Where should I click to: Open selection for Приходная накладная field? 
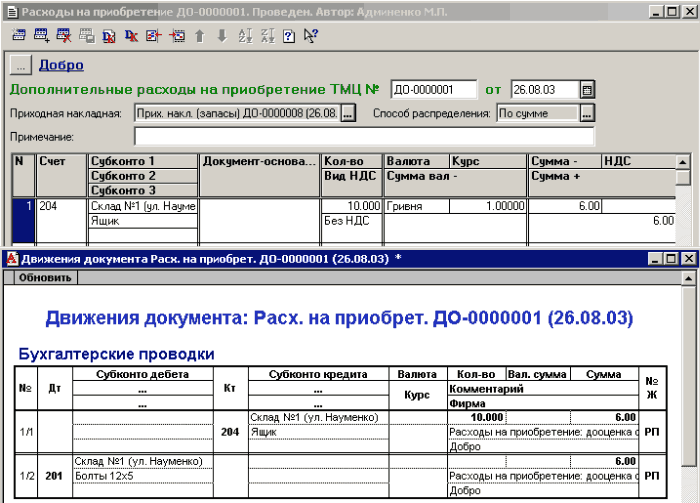coord(348,113)
